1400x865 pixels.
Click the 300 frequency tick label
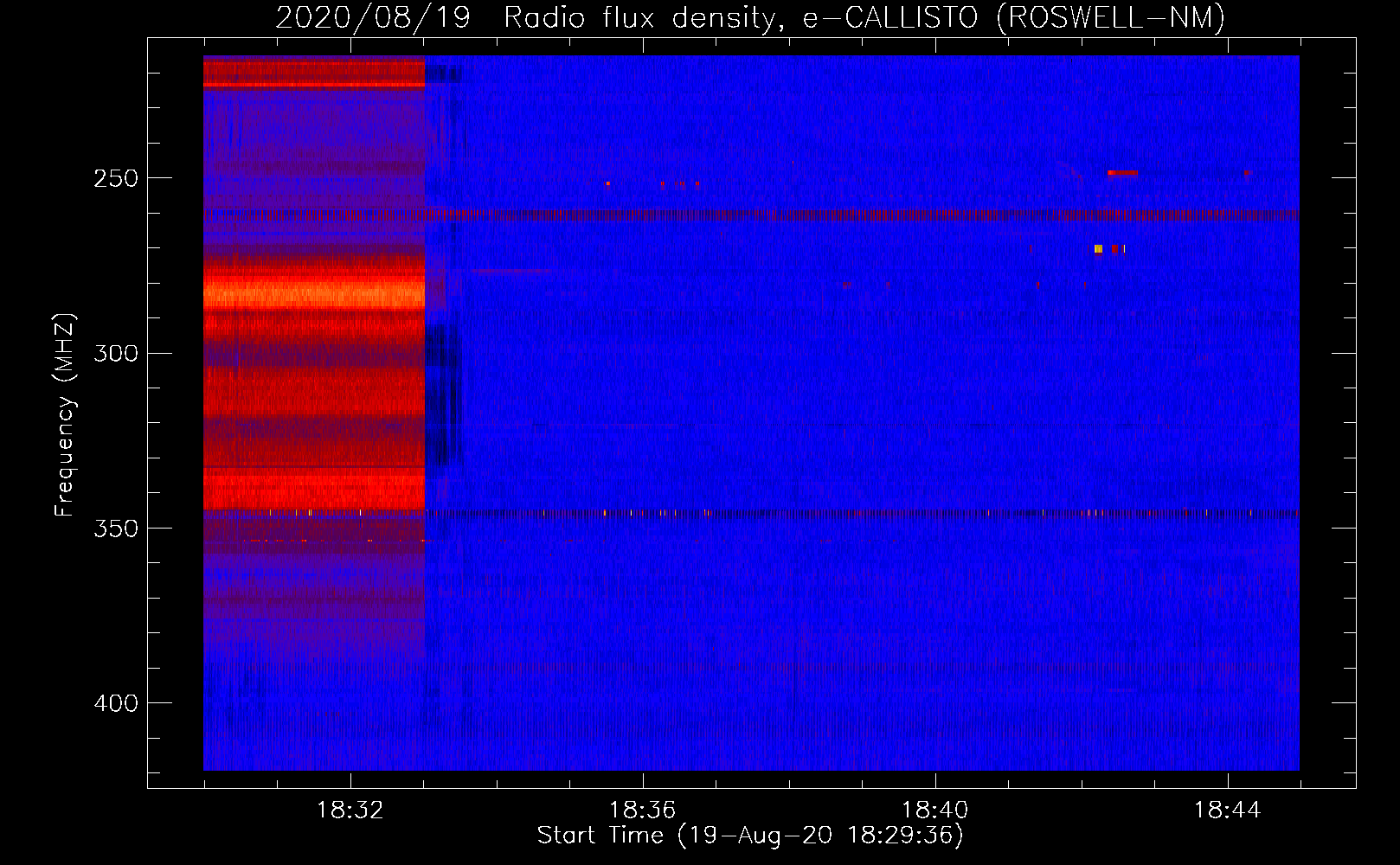(116, 353)
